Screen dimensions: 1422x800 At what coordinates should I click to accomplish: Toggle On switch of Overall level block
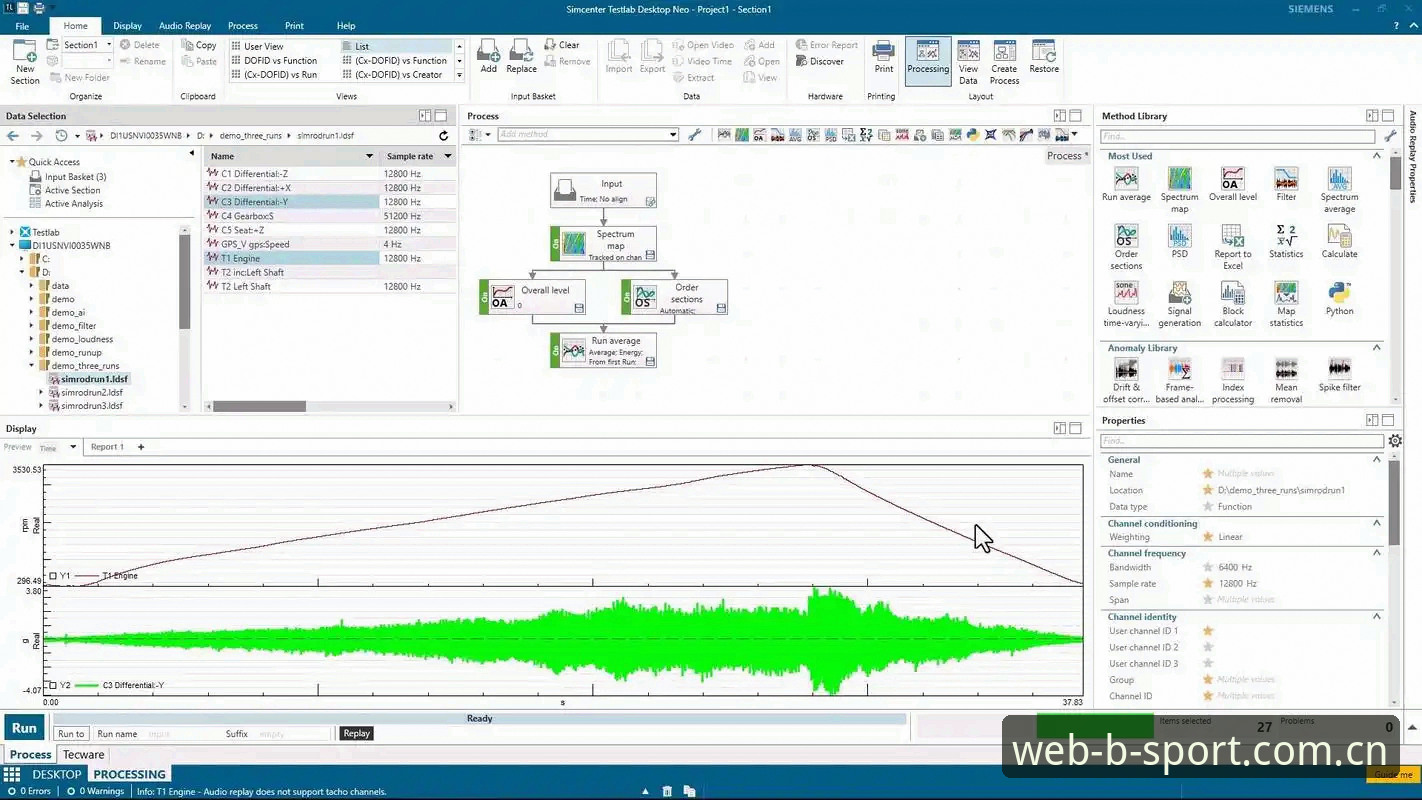pyautogui.click(x=484, y=297)
